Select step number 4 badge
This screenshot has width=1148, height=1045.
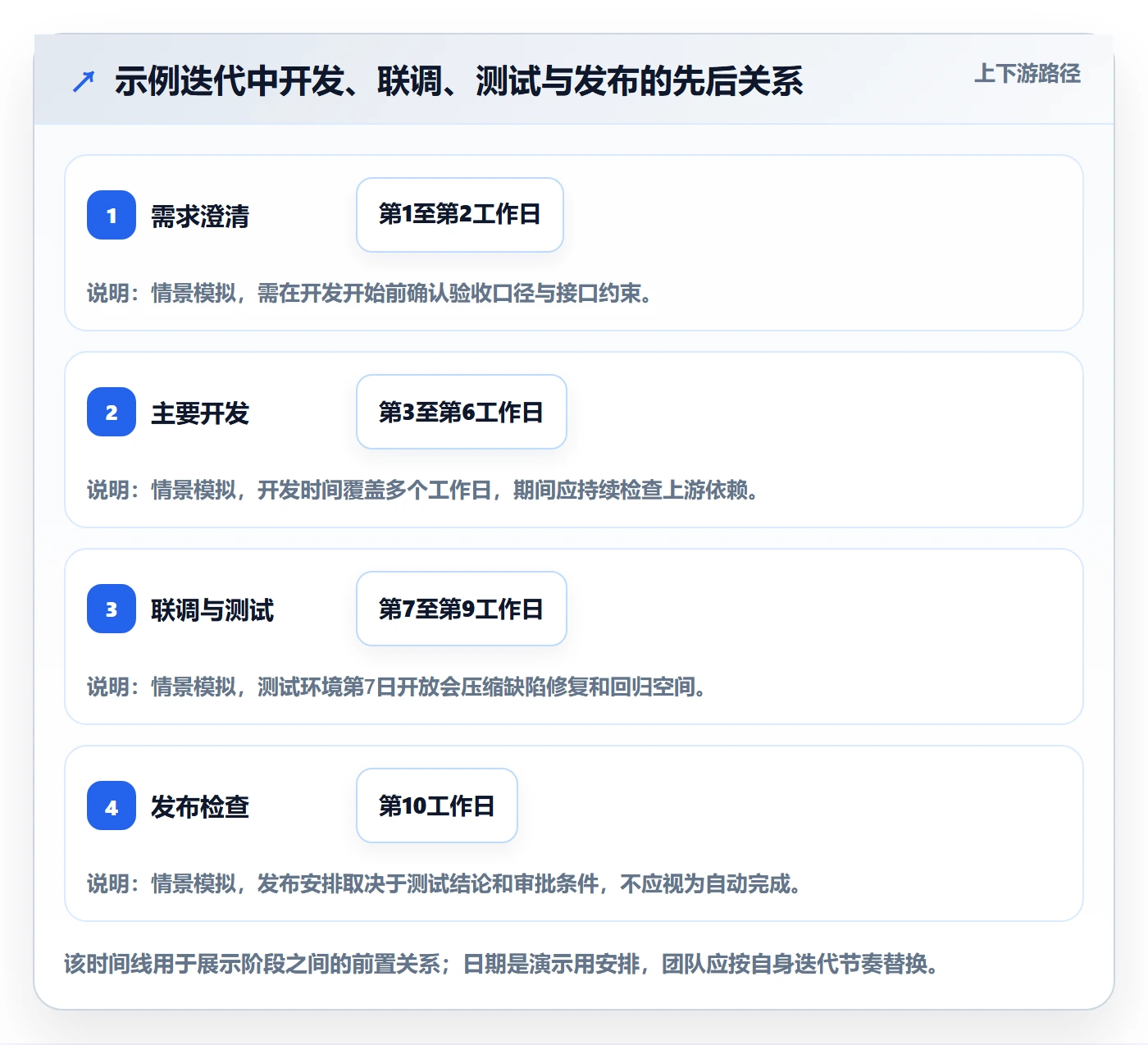click(x=112, y=805)
